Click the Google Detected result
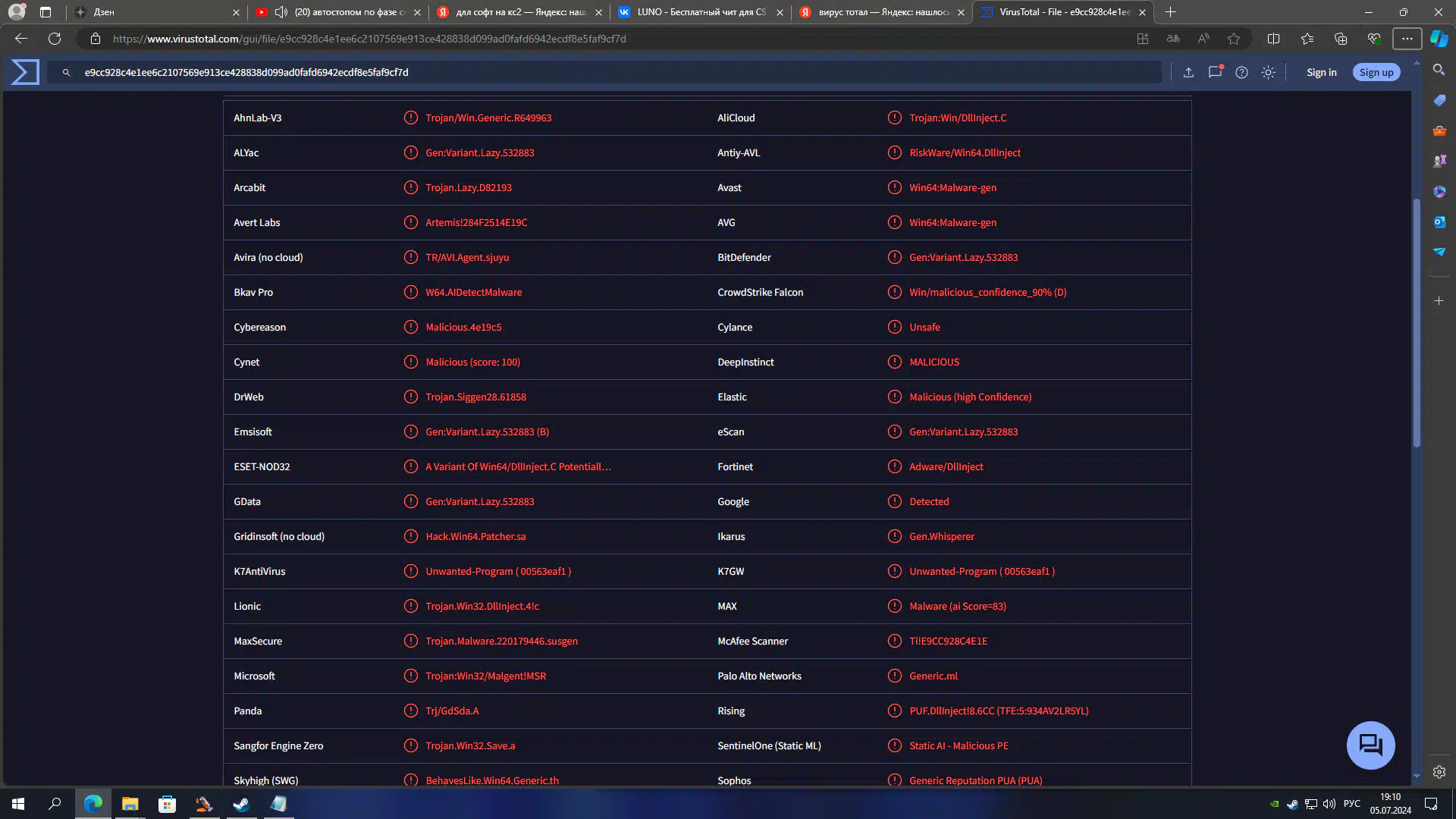The image size is (1456, 819). click(x=929, y=501)
